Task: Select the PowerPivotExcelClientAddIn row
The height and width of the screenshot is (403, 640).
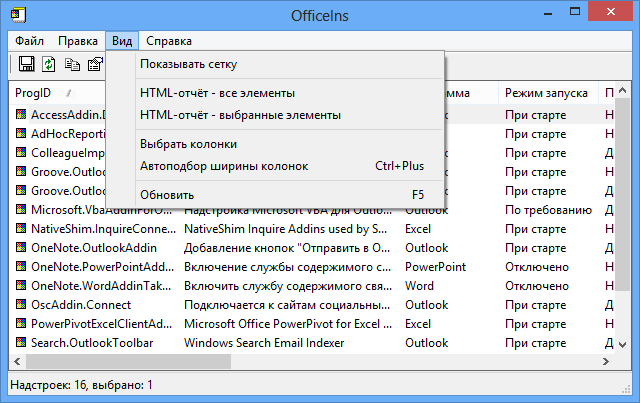Action: [98, 324]
